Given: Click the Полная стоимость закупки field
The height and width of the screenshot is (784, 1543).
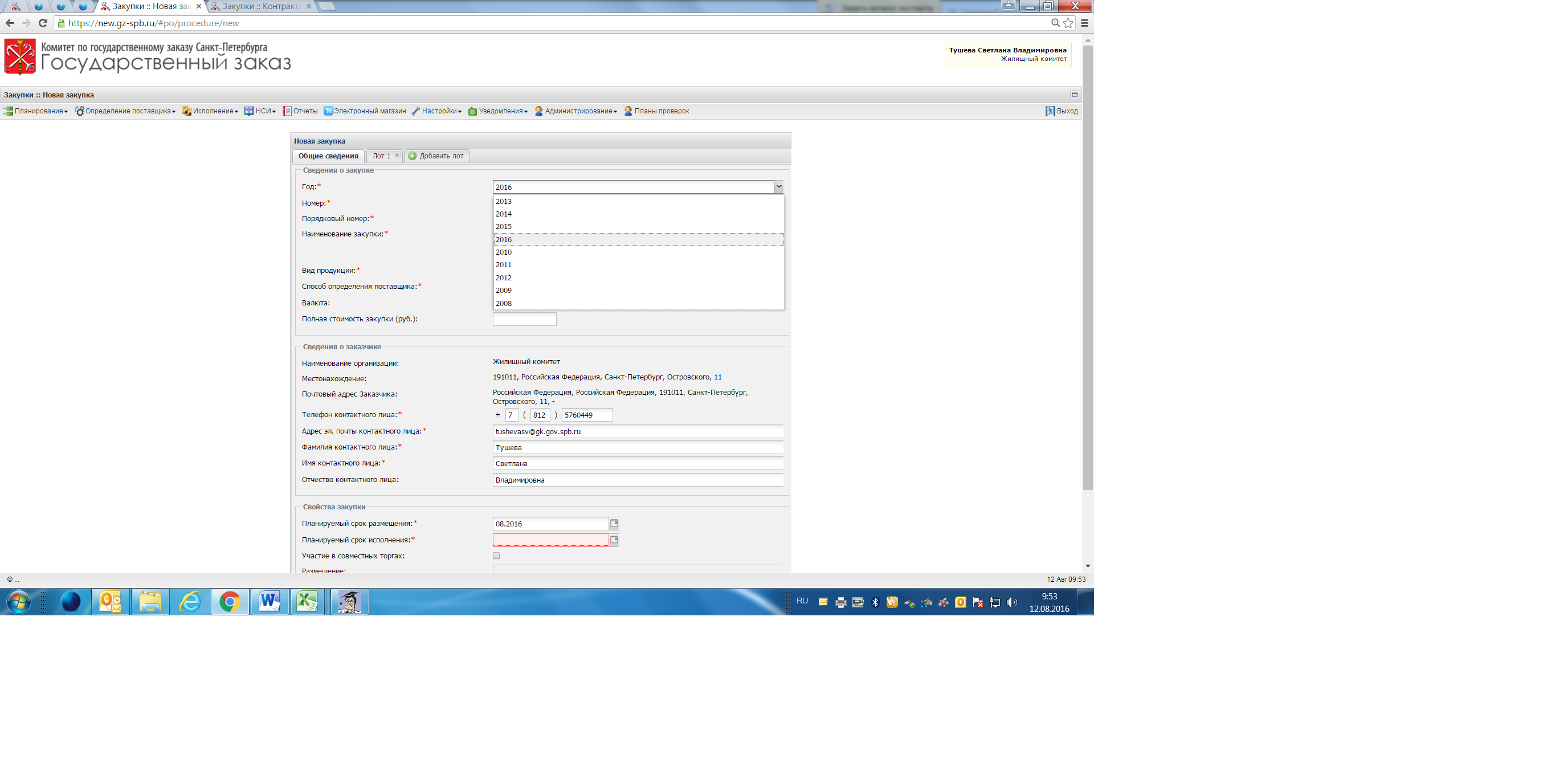Looking at the screenshot, I should tap(524, 319).
